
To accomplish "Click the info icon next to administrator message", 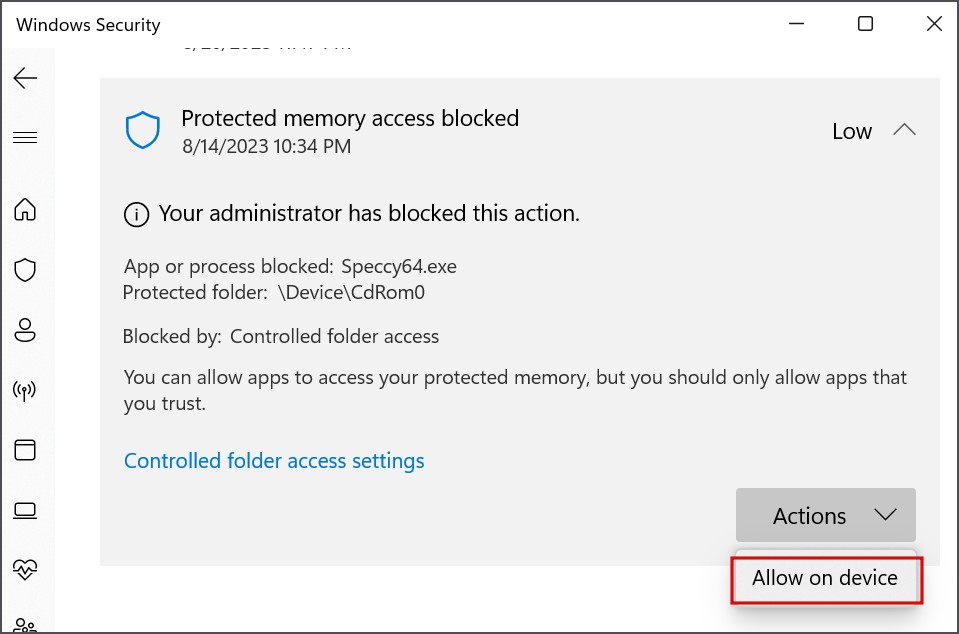I will [x=136, y=215].
